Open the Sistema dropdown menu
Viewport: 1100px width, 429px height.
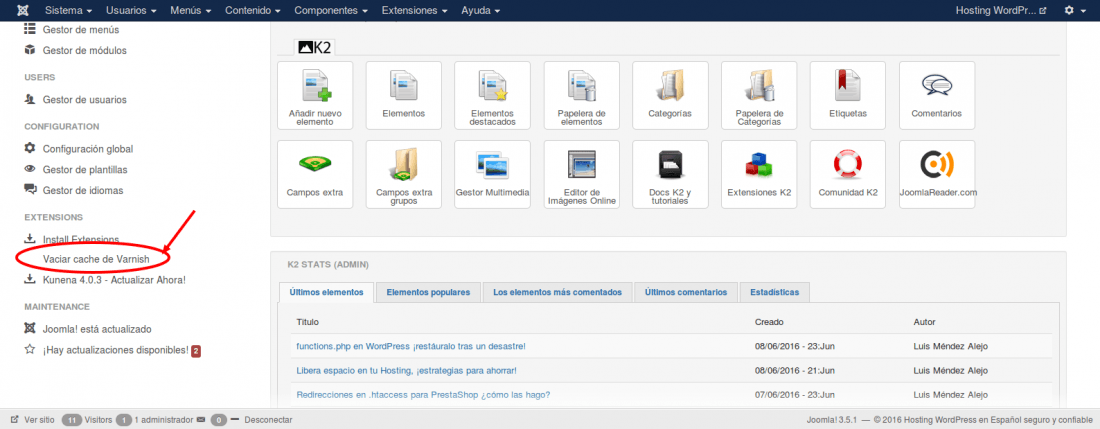69,11
